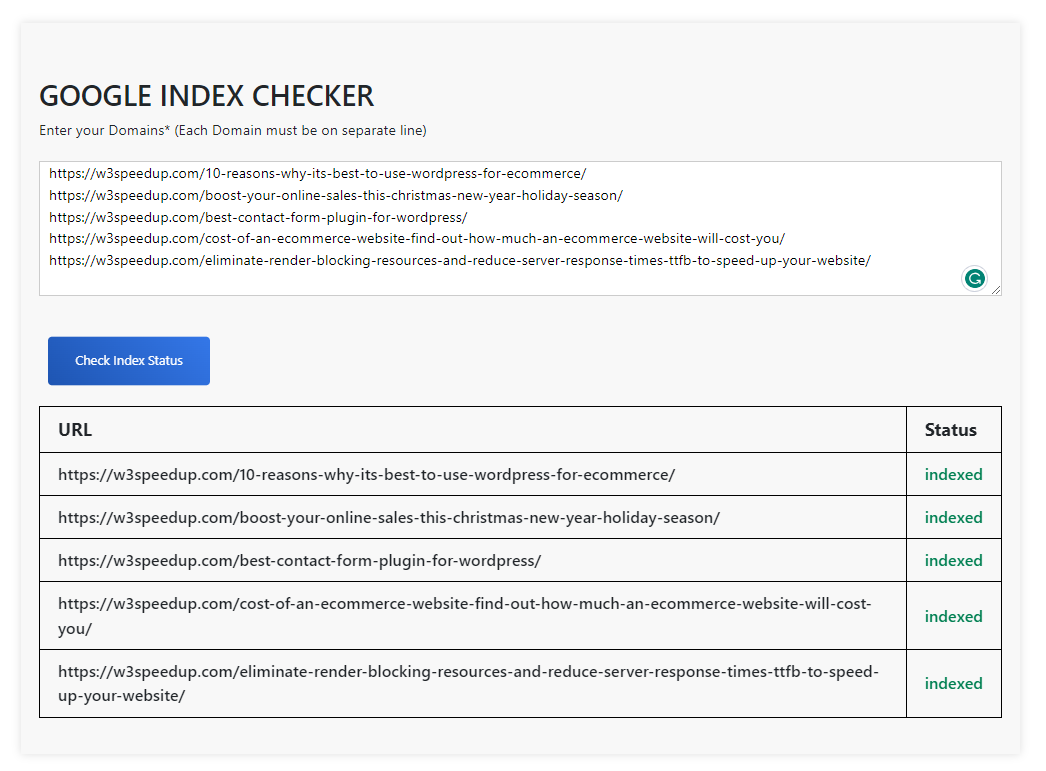Click the GOOGLE INDEX CHECKER heading
The width and height of the screenshot is (1046, 771).
coord(206,95)
